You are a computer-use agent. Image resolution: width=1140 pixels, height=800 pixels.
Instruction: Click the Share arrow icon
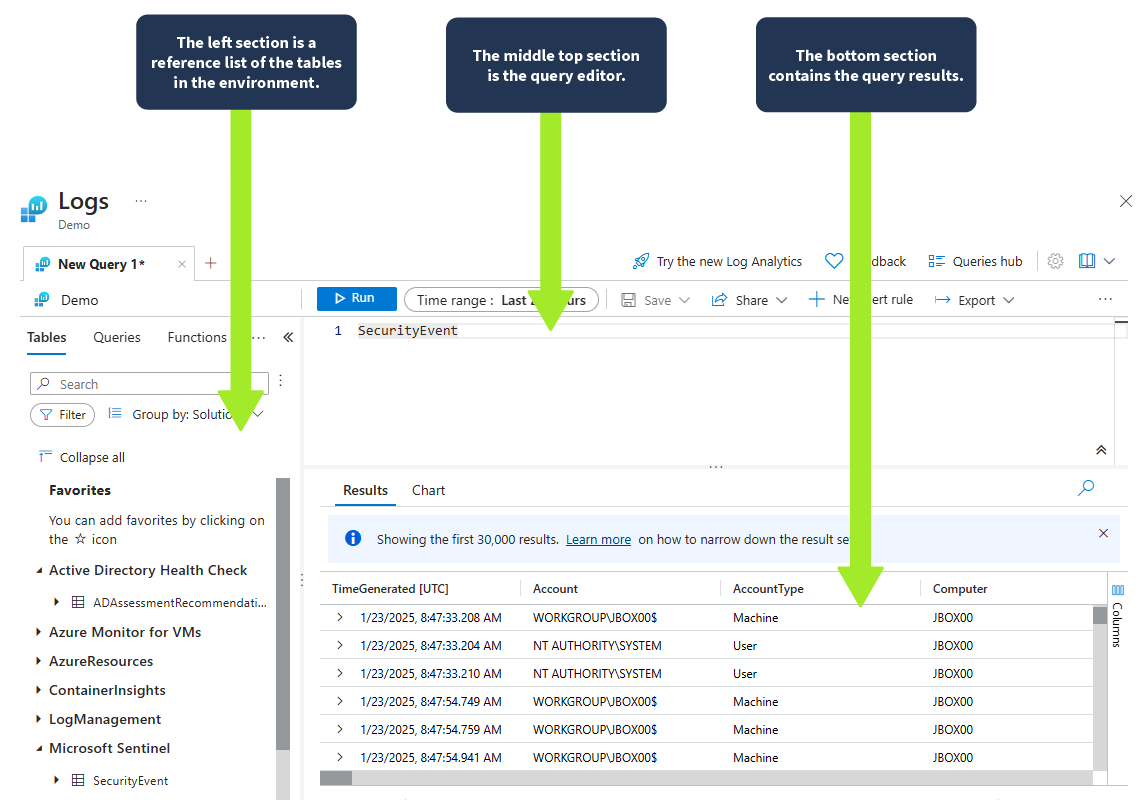point(719,300)
